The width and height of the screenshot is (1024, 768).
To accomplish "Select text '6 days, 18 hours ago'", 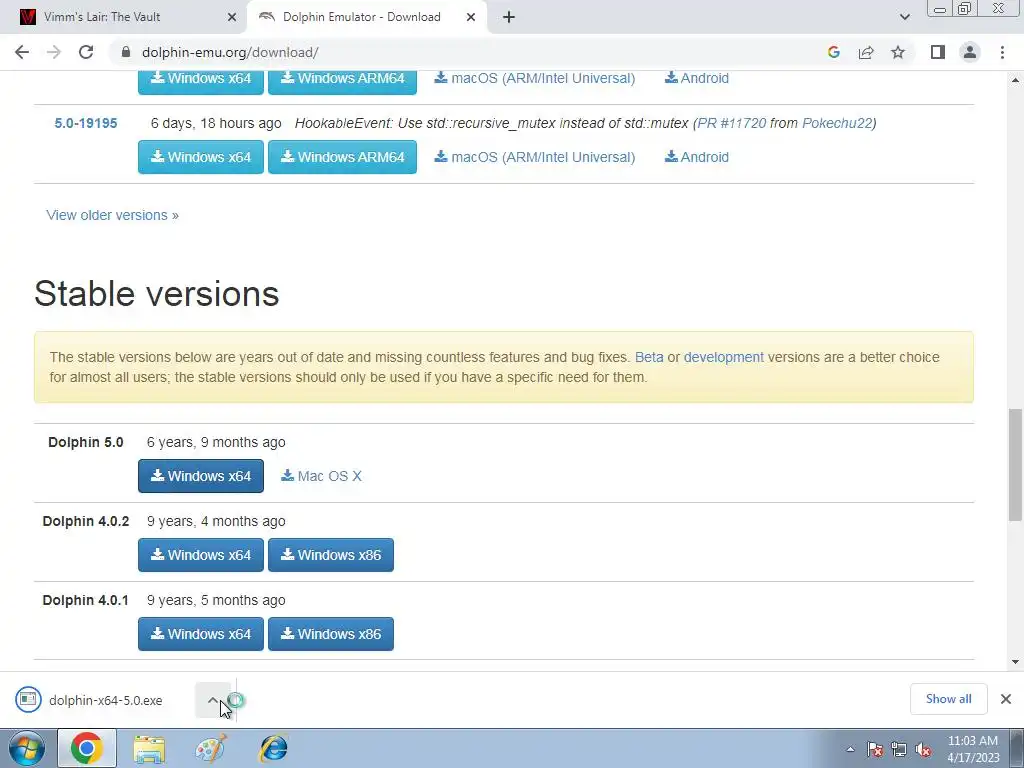I will pyautogui.click(x=216, y=123).
